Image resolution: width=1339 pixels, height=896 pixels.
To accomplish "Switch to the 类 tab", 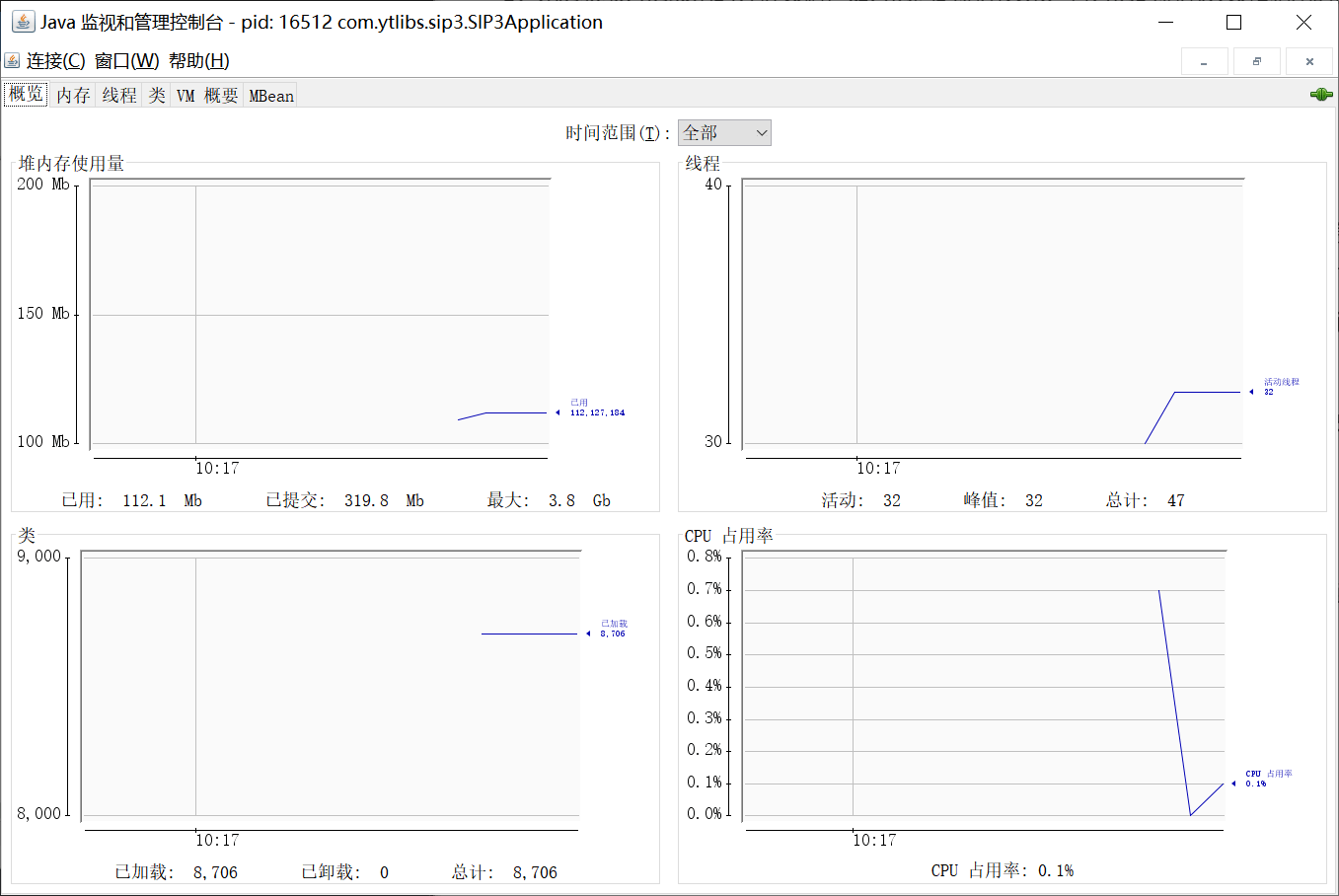I will (x=157, y=96).
